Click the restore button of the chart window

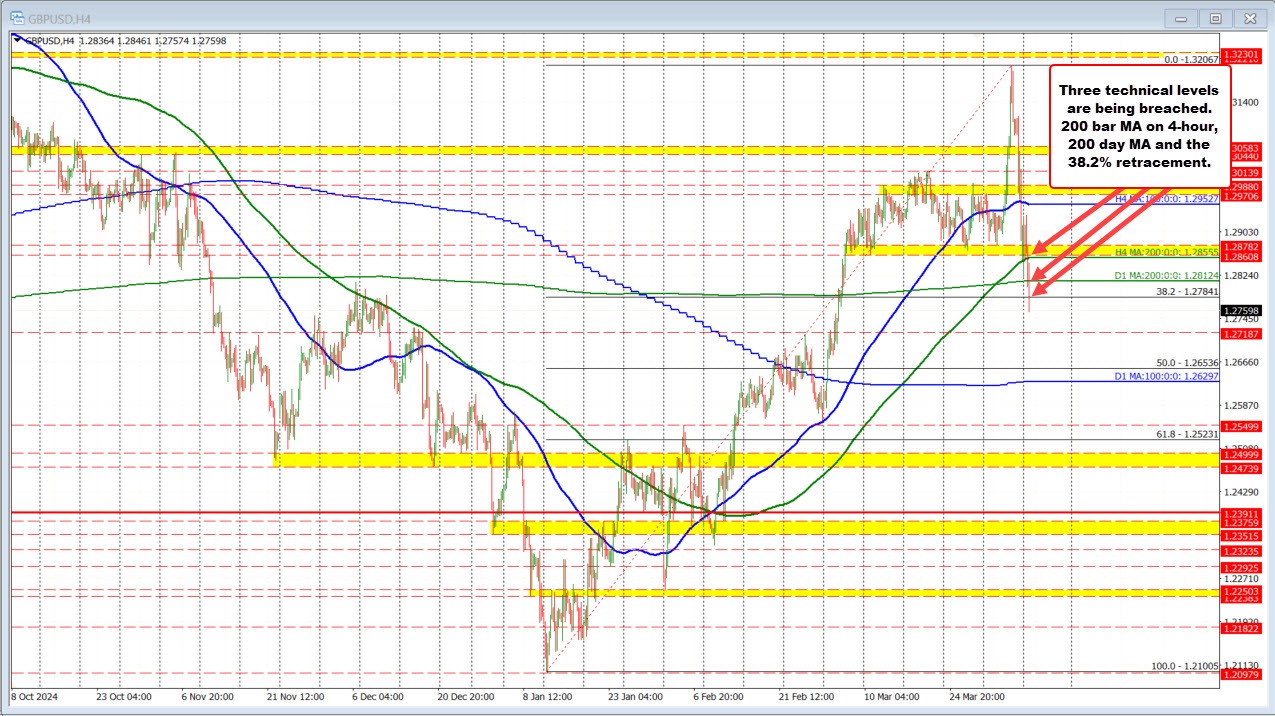(1215, 18)
